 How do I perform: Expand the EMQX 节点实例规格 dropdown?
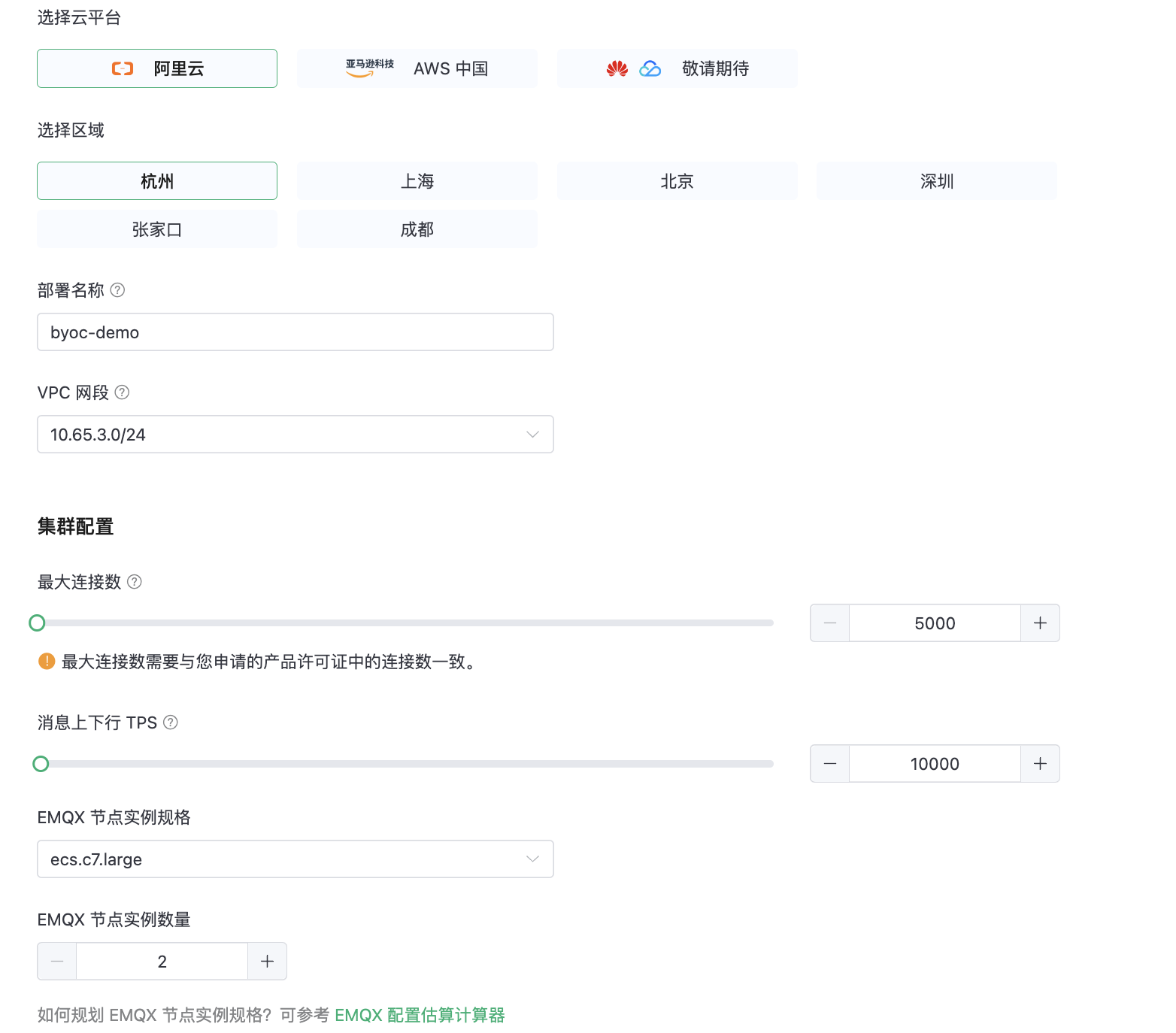296,859
